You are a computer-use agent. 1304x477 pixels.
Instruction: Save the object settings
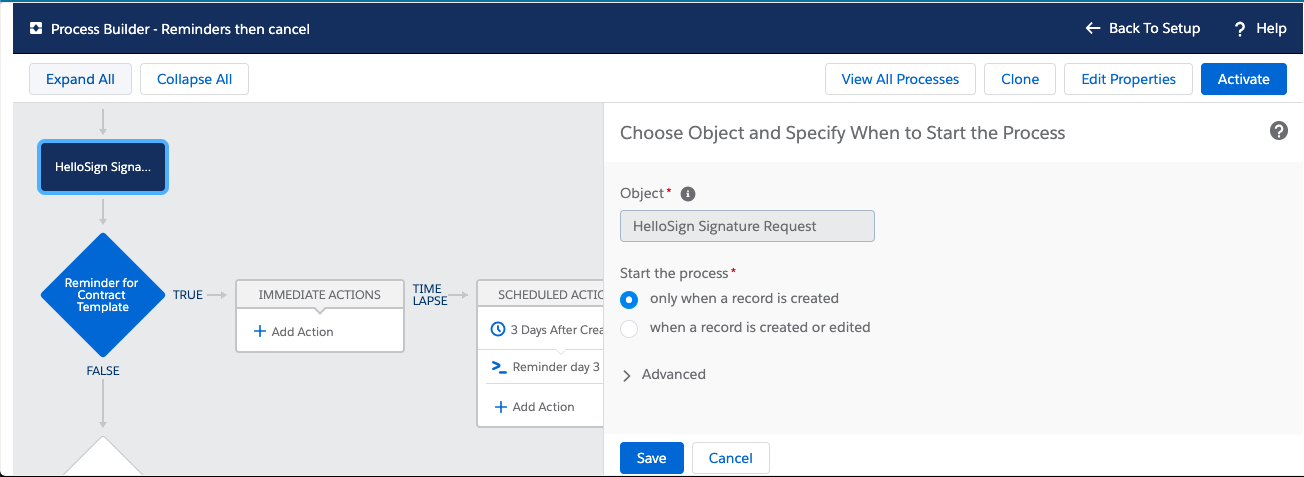(651, 458)
